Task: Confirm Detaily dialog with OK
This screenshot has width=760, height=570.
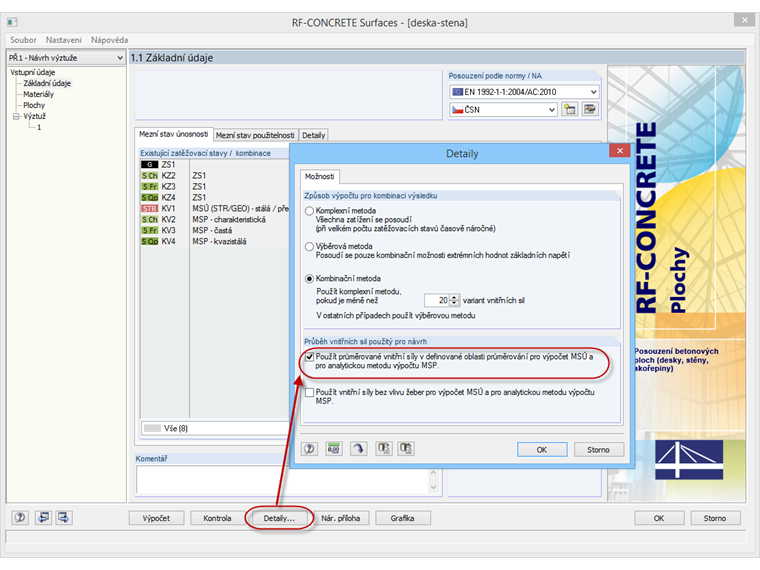Action: pos(542,450)
